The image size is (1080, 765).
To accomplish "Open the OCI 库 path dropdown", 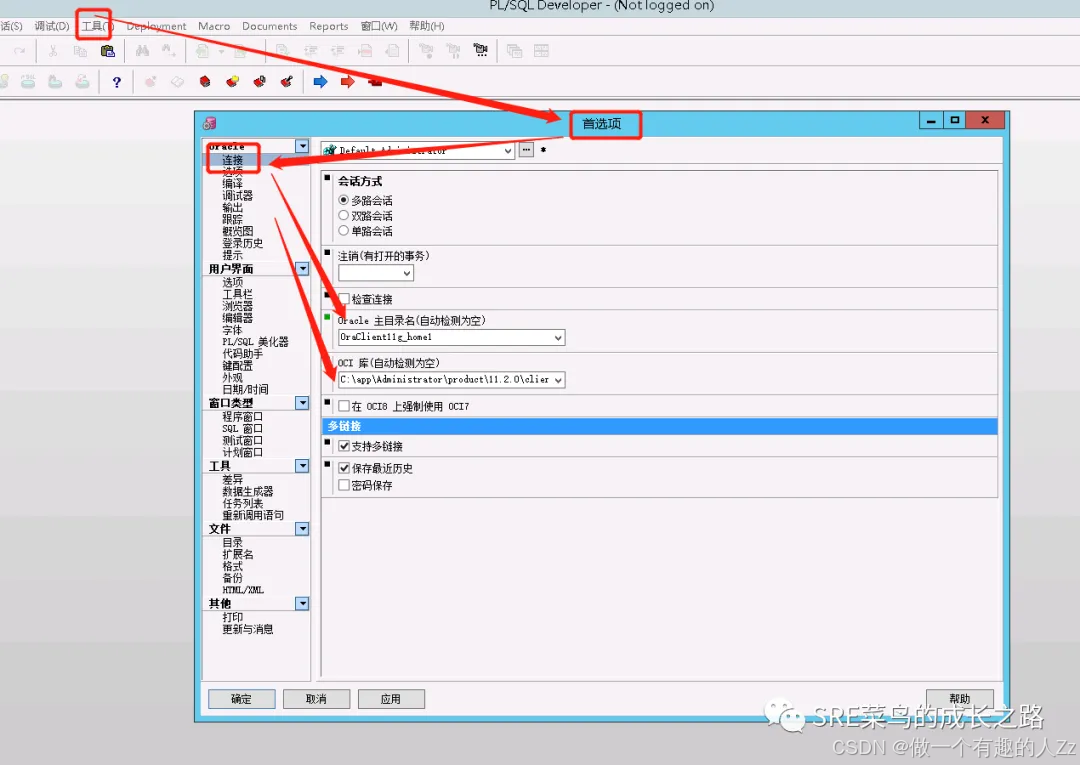I will coord(558,379).
